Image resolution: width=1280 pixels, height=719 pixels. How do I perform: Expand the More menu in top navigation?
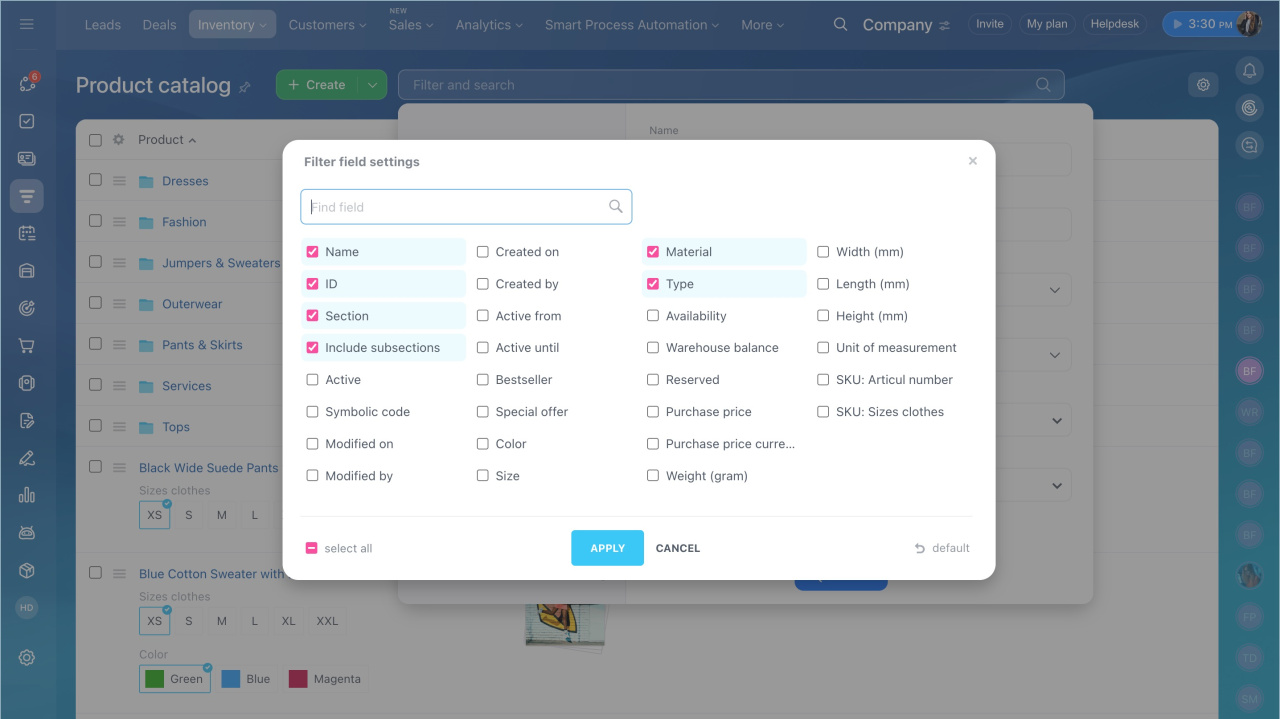coord(762,25)
